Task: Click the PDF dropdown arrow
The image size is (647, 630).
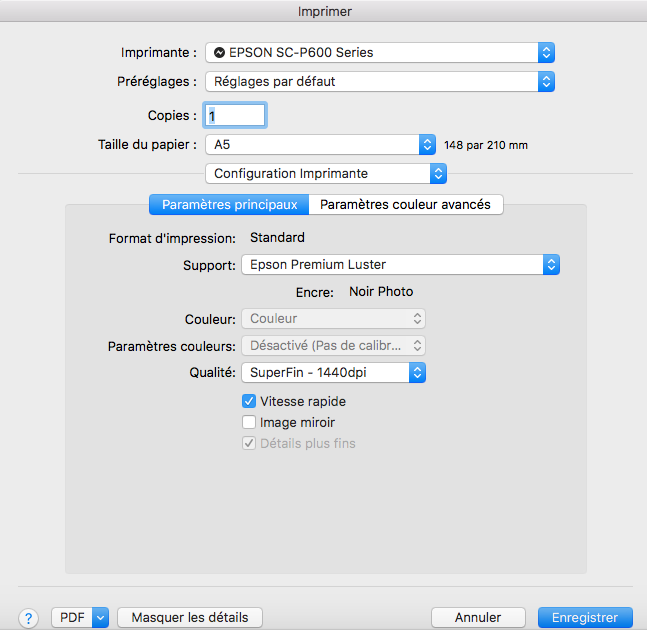Action: point(100,618)
